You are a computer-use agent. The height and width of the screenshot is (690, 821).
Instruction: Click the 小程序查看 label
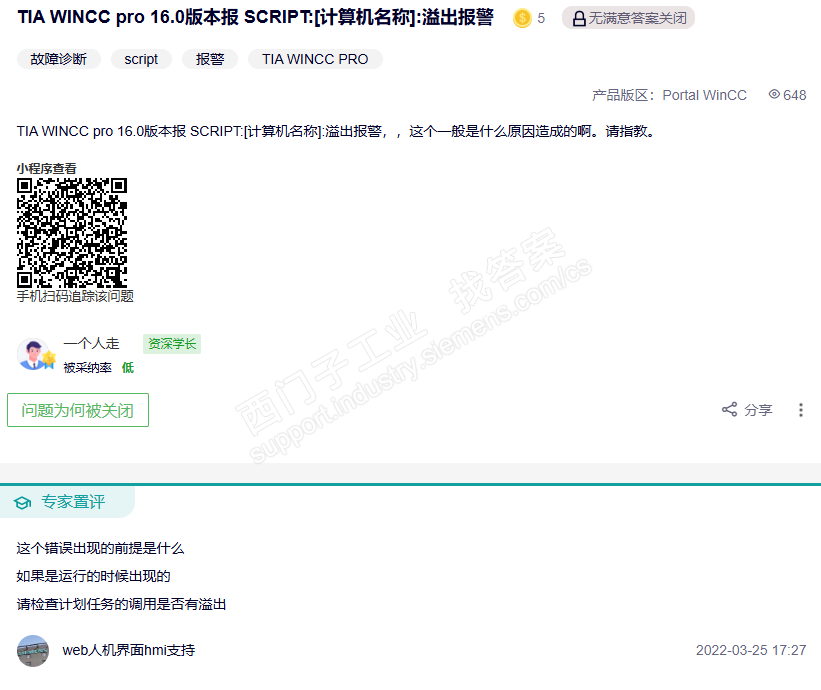pos(47,169)
